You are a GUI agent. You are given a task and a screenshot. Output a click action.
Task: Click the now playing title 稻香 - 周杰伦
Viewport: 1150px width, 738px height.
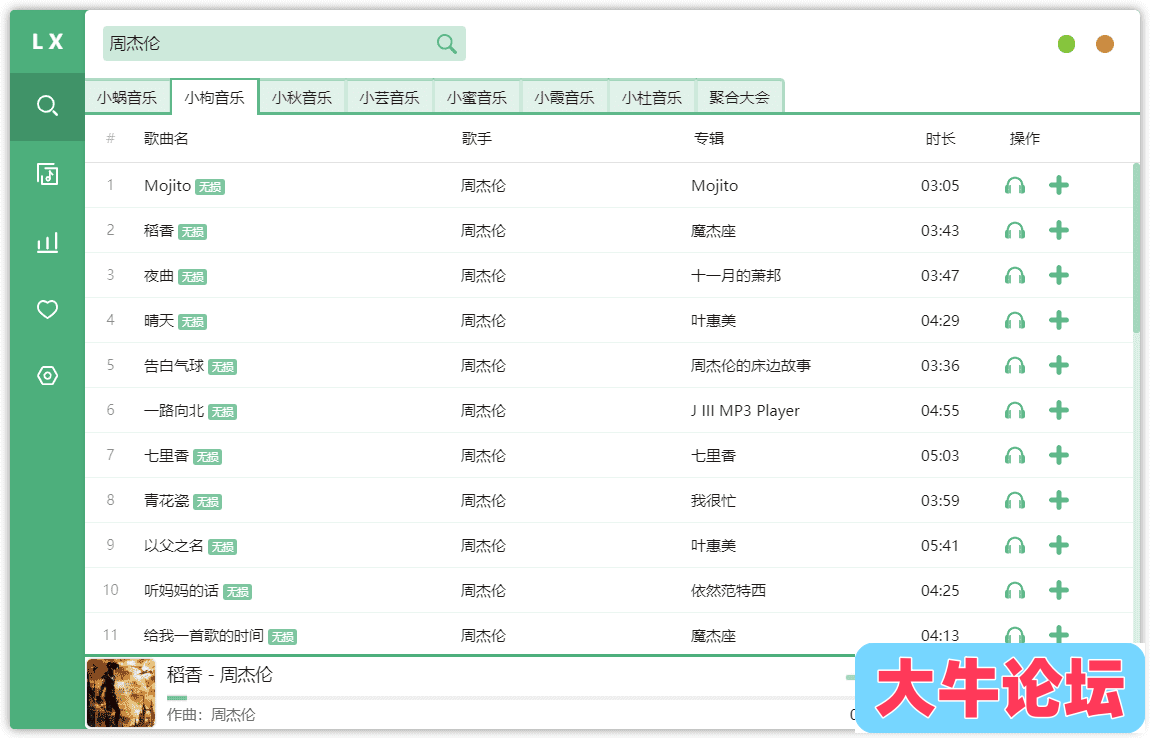[x=220, y=674]
